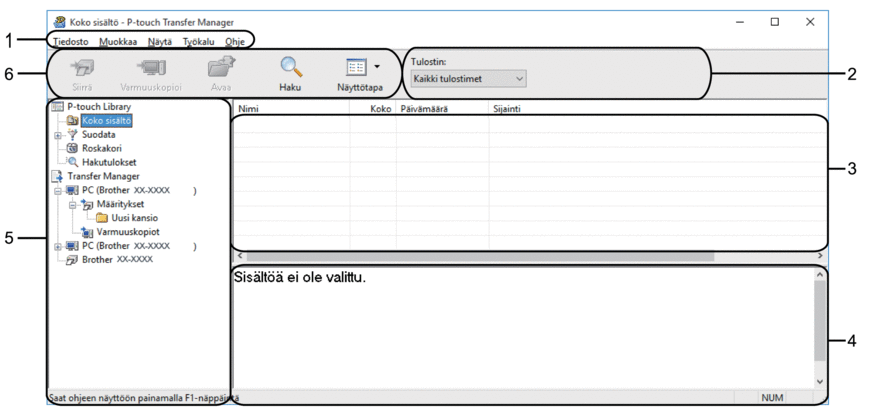This screenshot has height=416, width=881.
Task: Click the Varmuuskopioi backup toolbar icon
Action: (x=151, y=69)
